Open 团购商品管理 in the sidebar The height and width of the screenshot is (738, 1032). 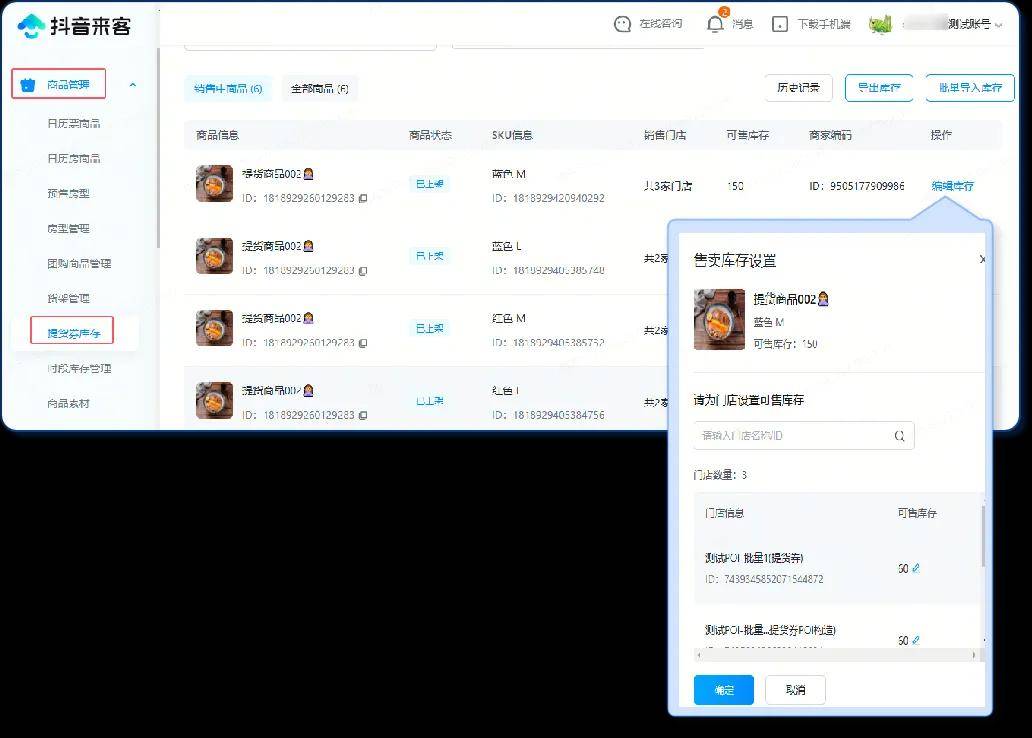tap(79, 264)
